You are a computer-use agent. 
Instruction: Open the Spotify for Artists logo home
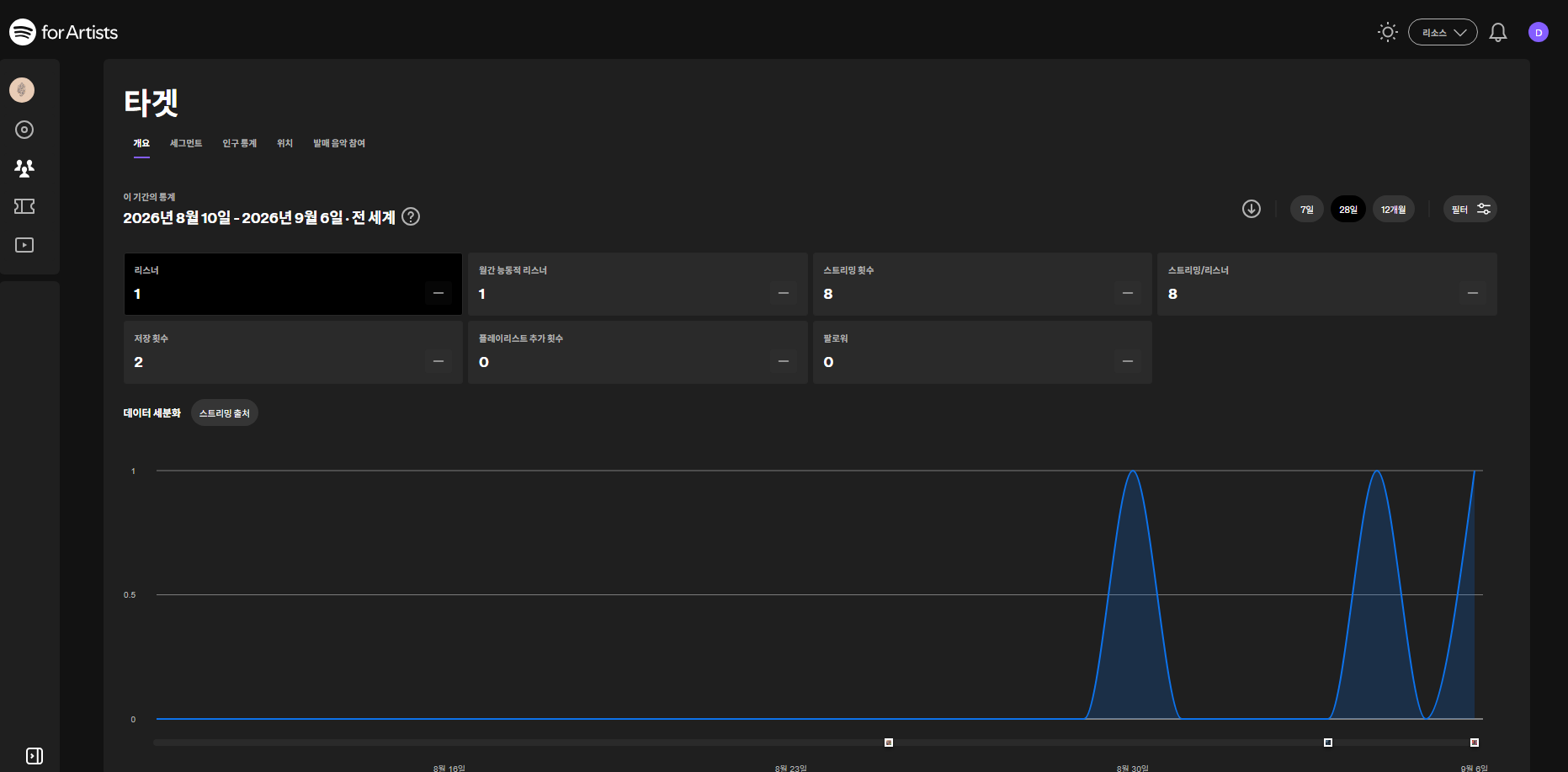(63, 32)
